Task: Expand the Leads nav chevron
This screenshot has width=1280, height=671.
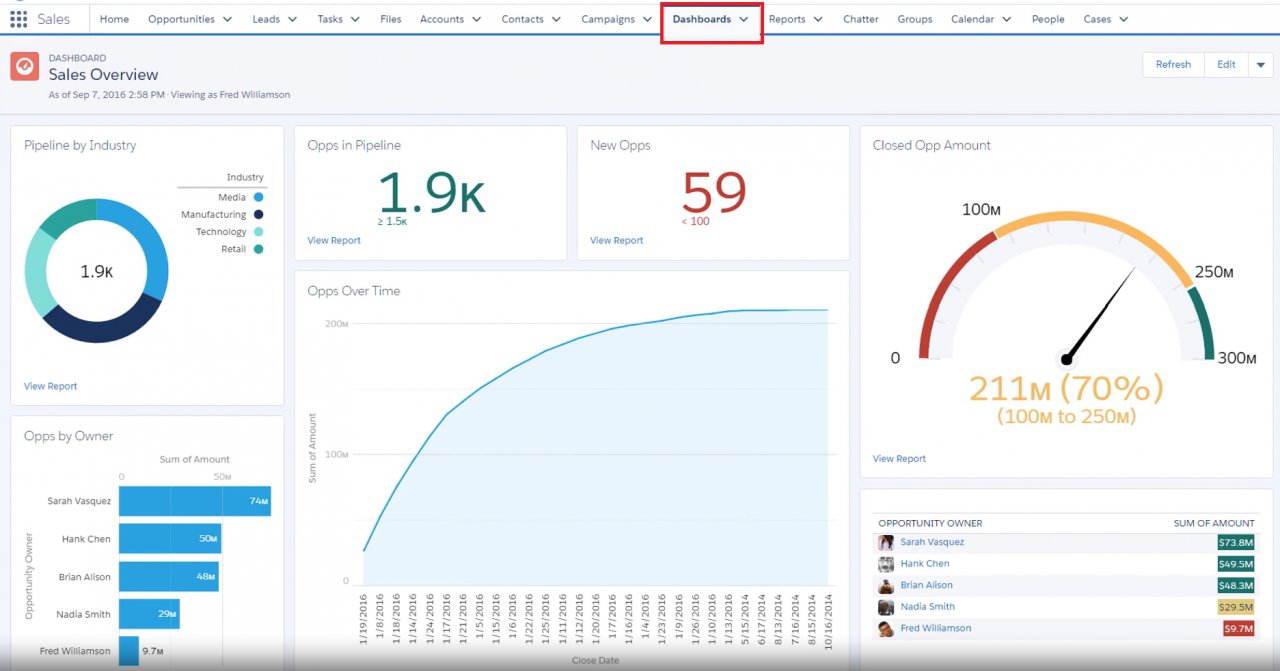Action: click(292, 18)
